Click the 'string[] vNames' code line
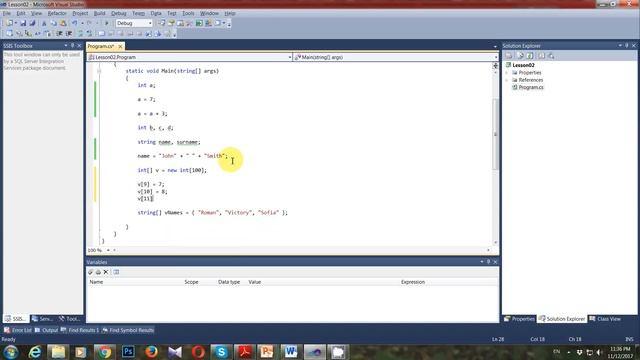 click(212, 213)
